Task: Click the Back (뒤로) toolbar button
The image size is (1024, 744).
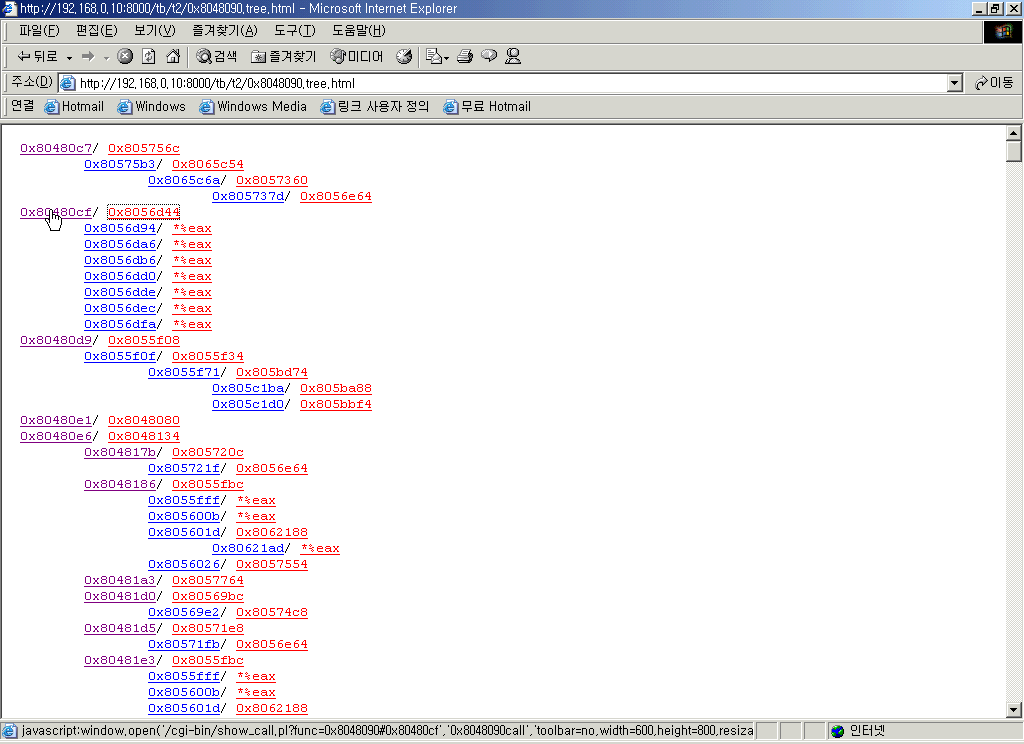Action: pos(37,57)
